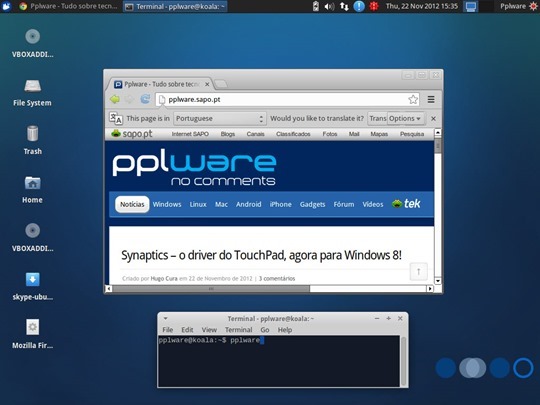Screen dimensions: 540x405
Task: Open the Gadgets section link
Action: 312,204
